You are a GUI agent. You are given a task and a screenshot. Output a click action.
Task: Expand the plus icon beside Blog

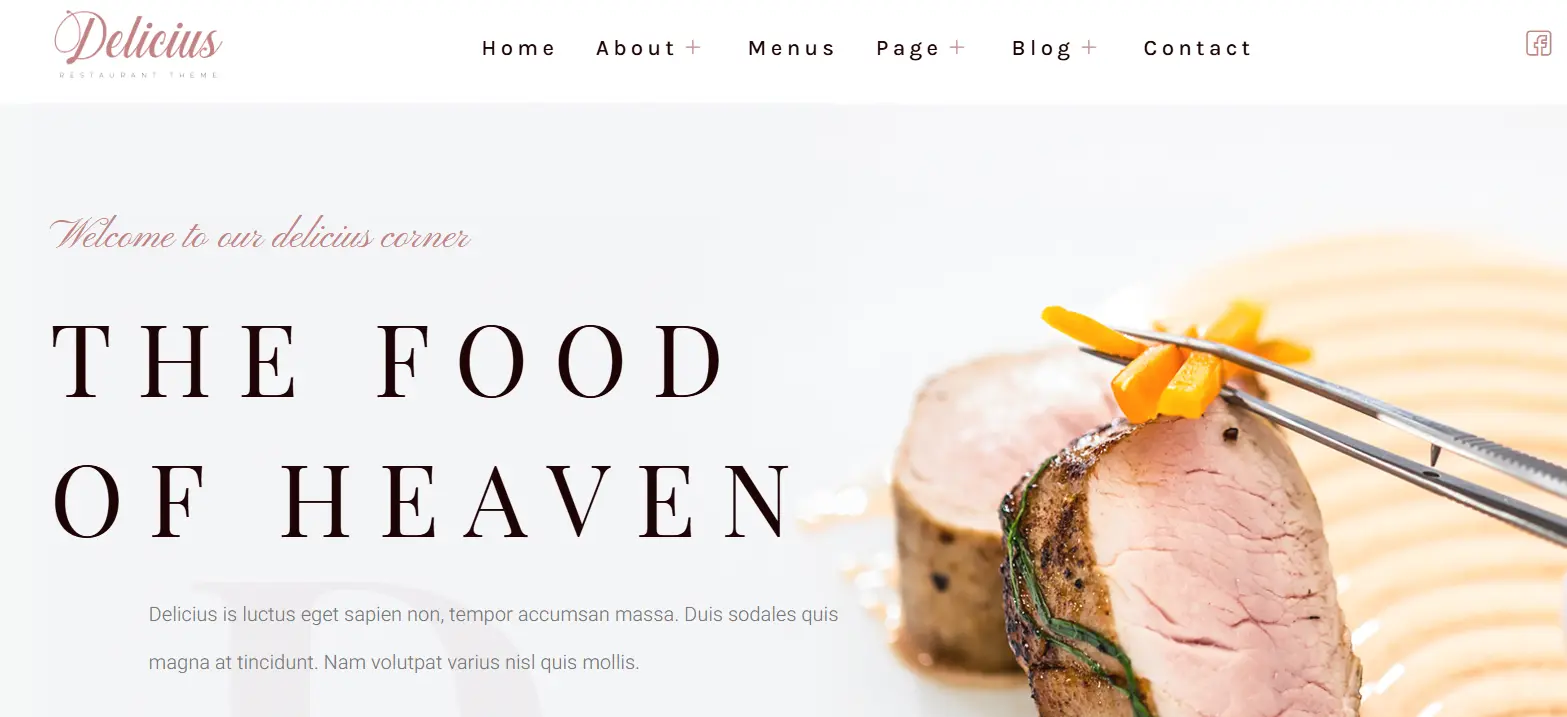coord(1089,47)
